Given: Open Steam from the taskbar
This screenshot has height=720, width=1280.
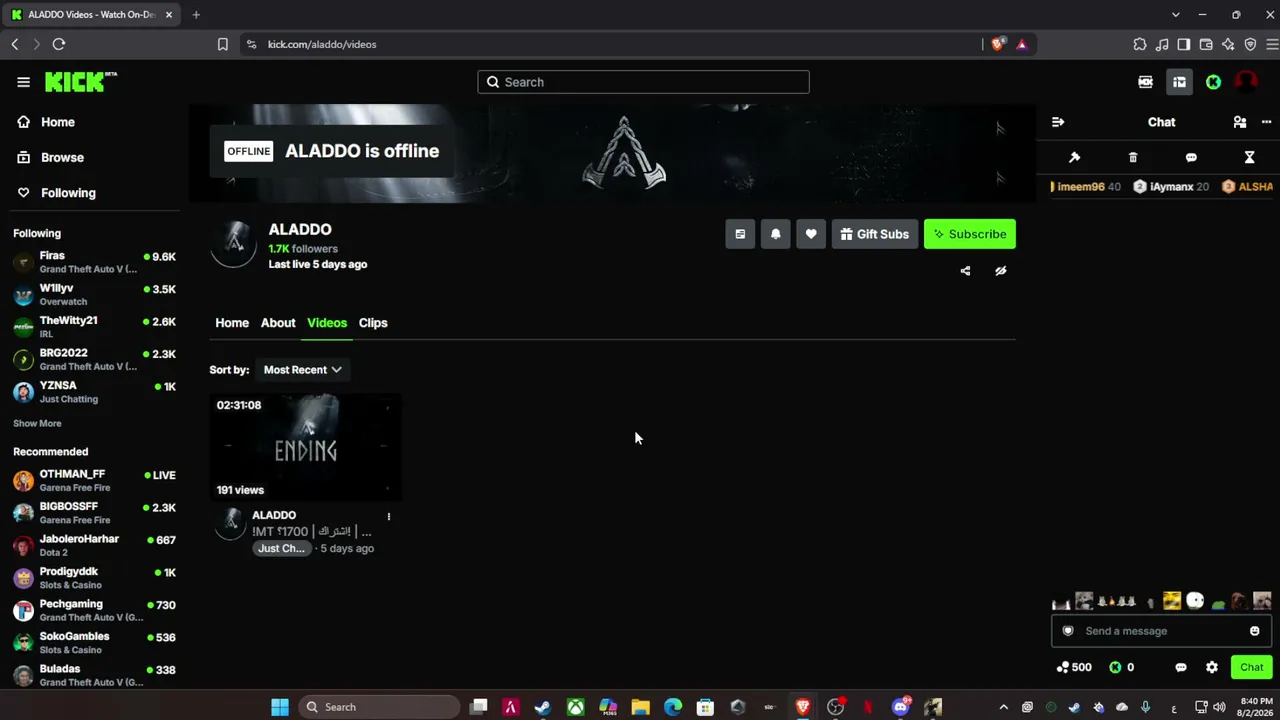Looking at the screenshot, I should 543,707.
